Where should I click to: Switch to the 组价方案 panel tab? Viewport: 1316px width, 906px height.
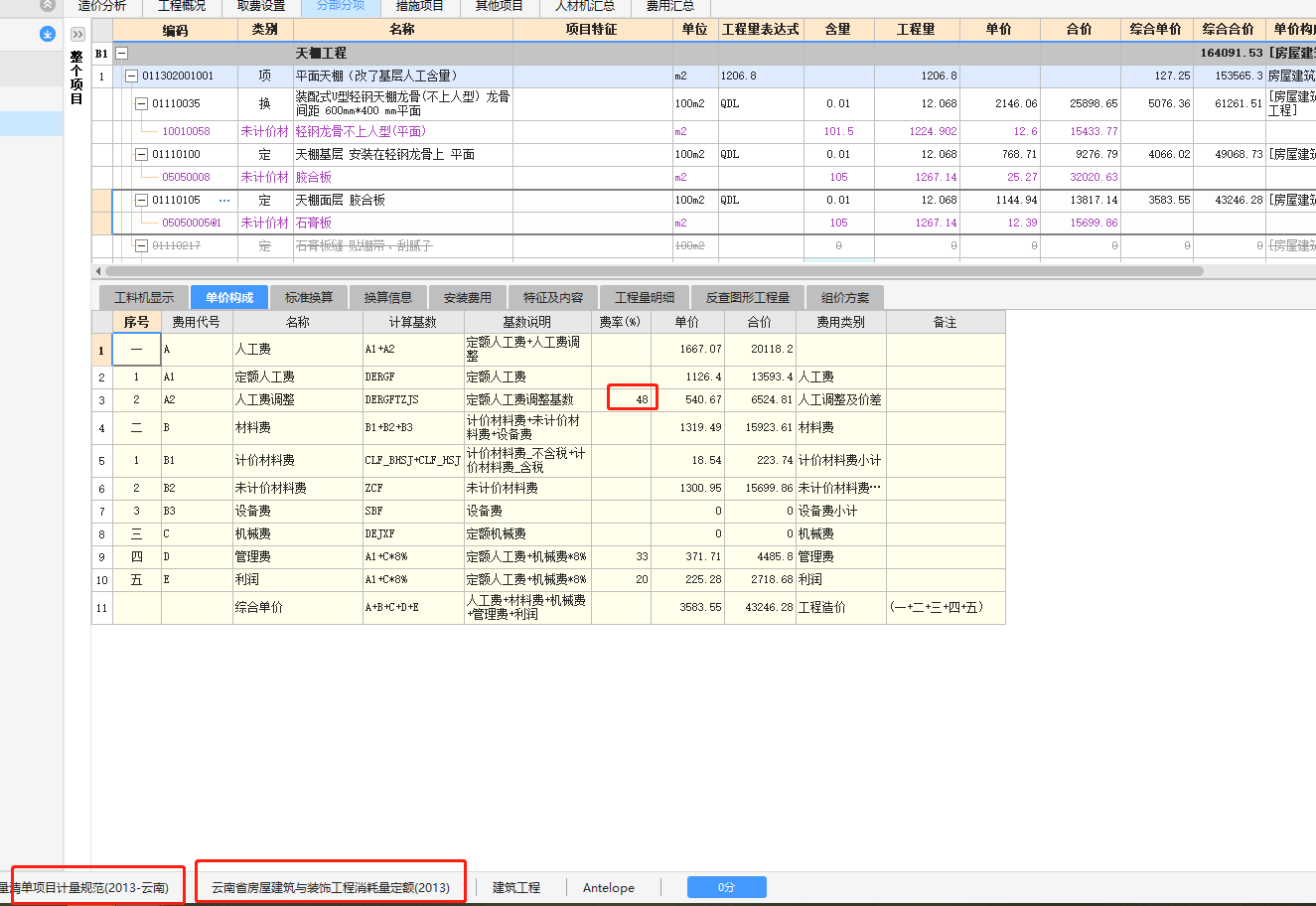pyautogui.click(x=845, y=298)
